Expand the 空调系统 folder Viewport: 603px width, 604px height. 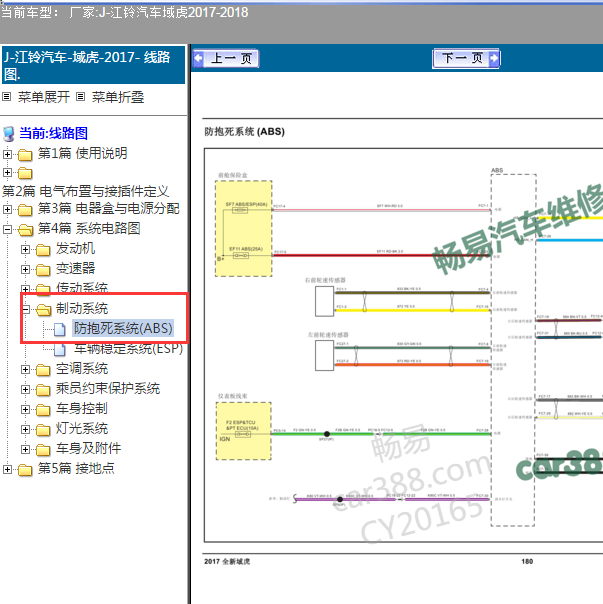point(25,369)
